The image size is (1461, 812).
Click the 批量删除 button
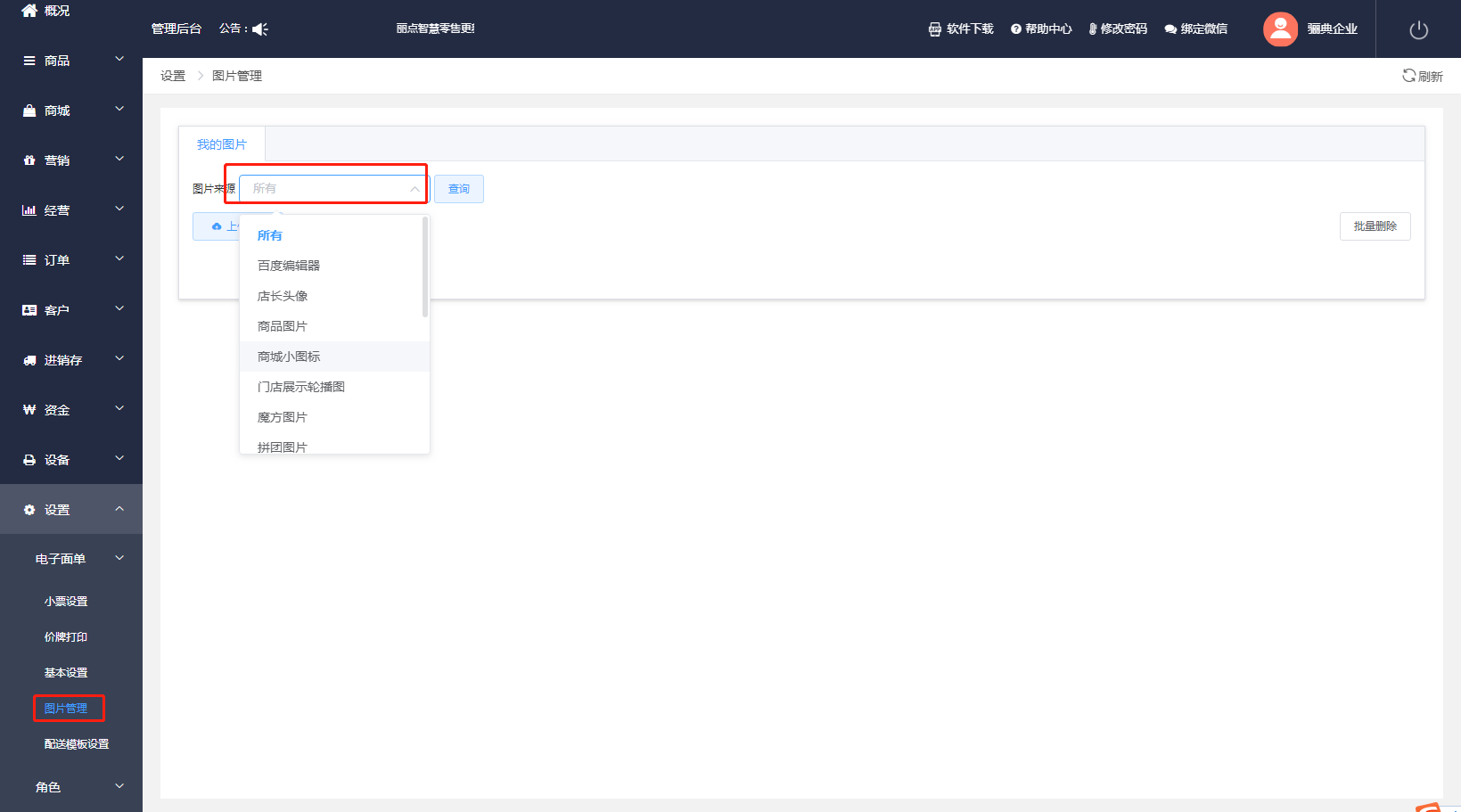pyautogui.click(x=1375, y=226)
